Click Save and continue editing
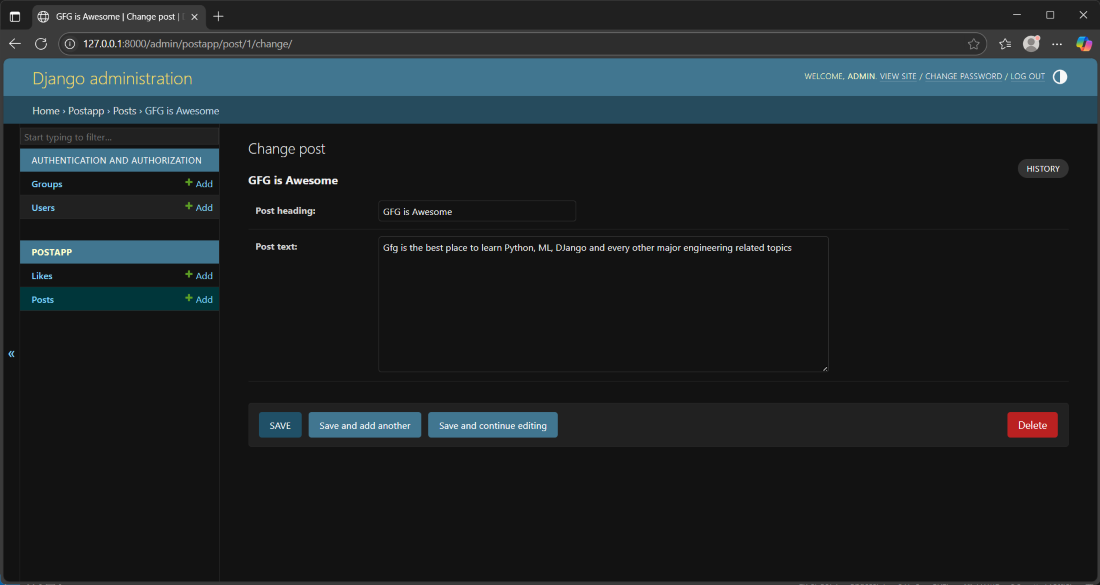 493,425
